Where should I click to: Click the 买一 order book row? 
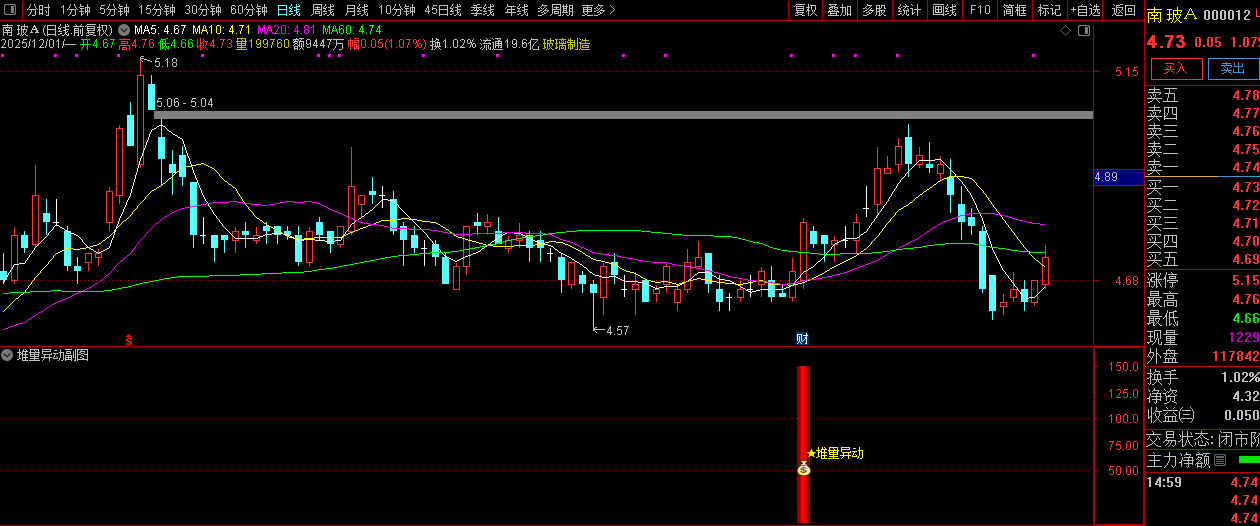(1202, 187)
